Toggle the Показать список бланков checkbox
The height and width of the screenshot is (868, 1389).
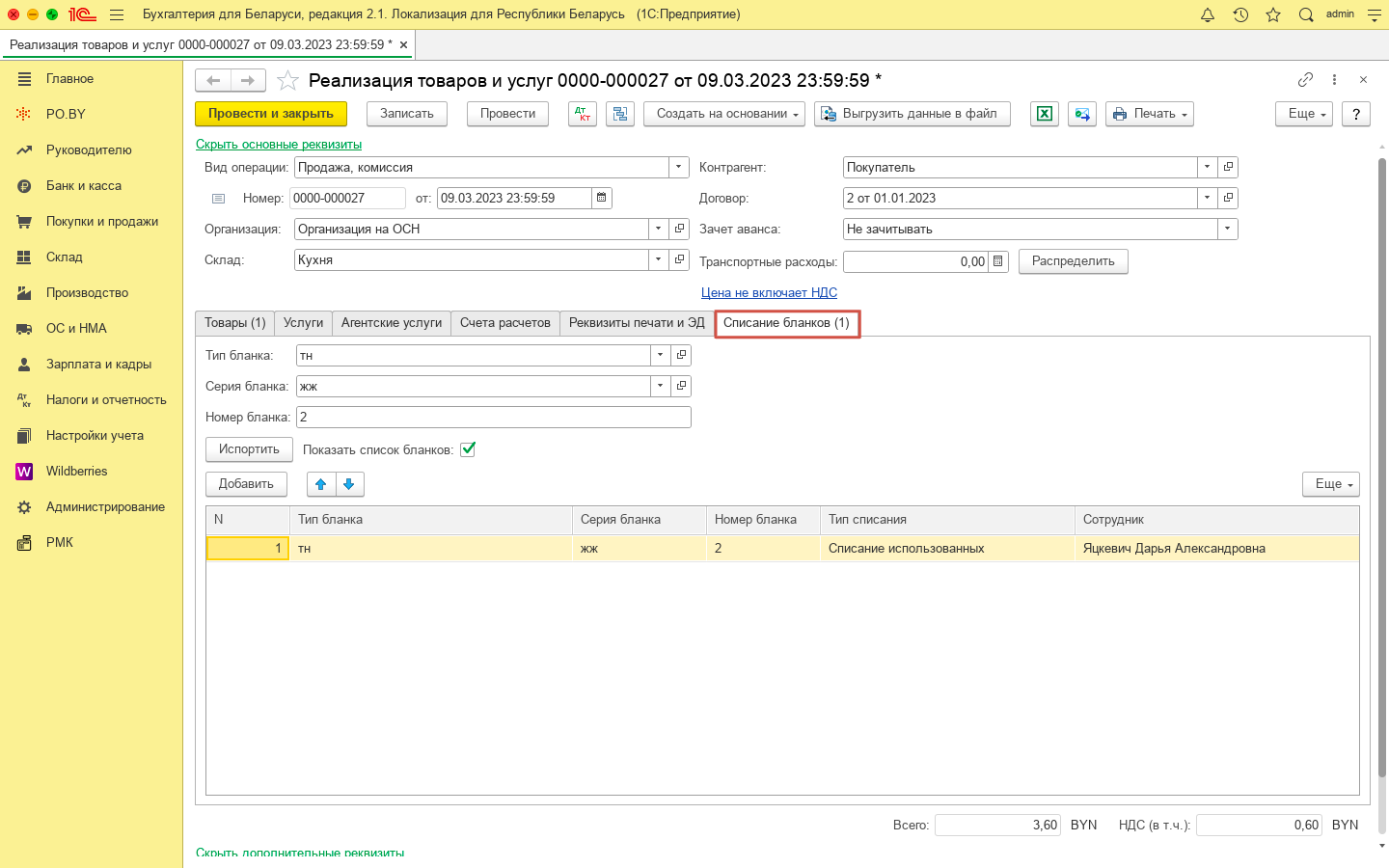click(x=468, y=449)
